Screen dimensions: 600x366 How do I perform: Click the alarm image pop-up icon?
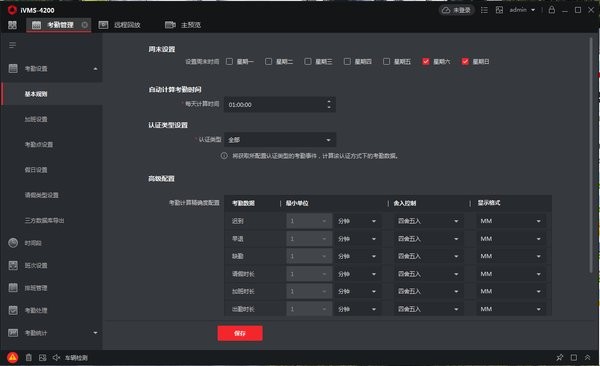pyautogui.click(x=42, y=358)
